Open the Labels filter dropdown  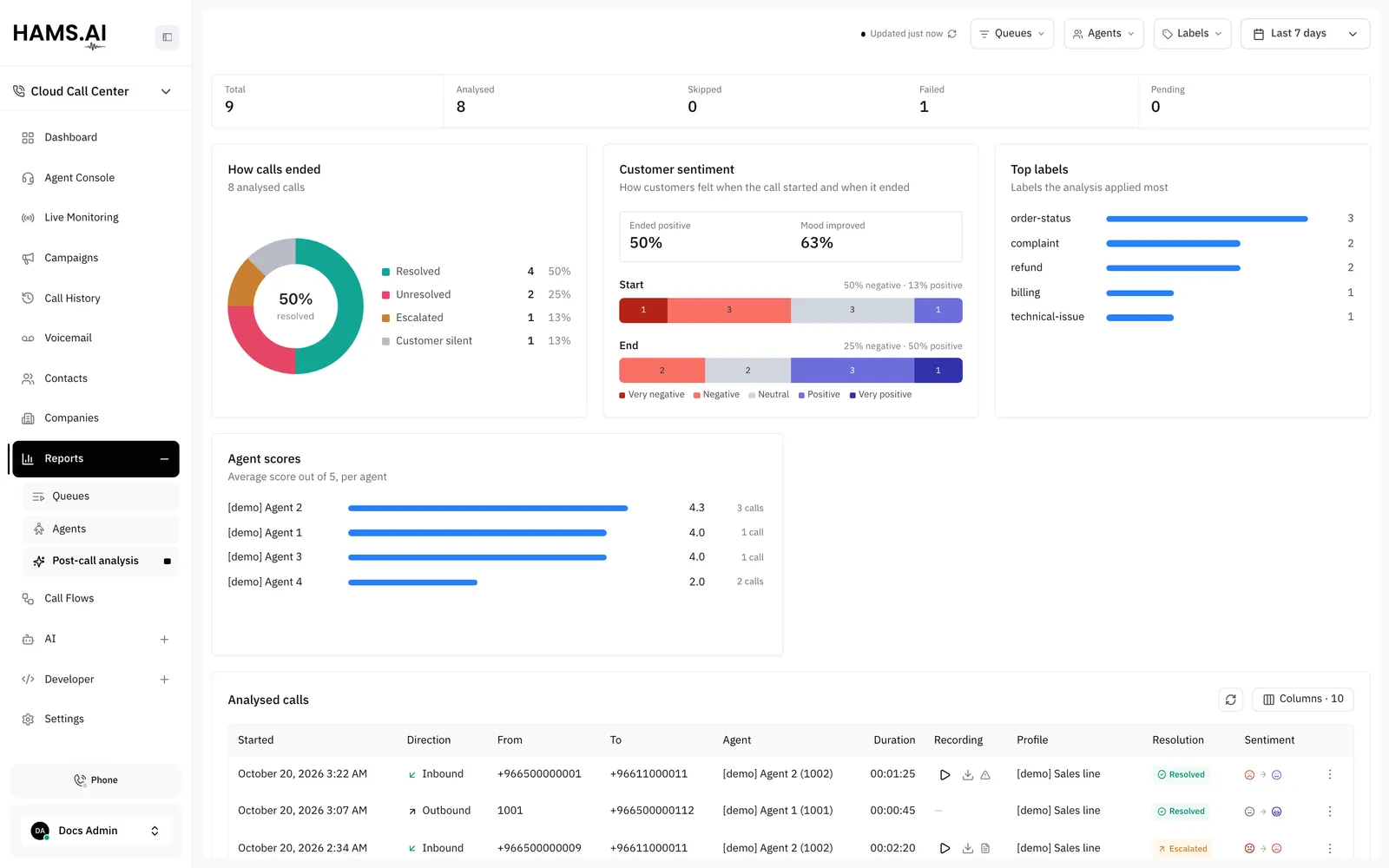(1192, 34)
